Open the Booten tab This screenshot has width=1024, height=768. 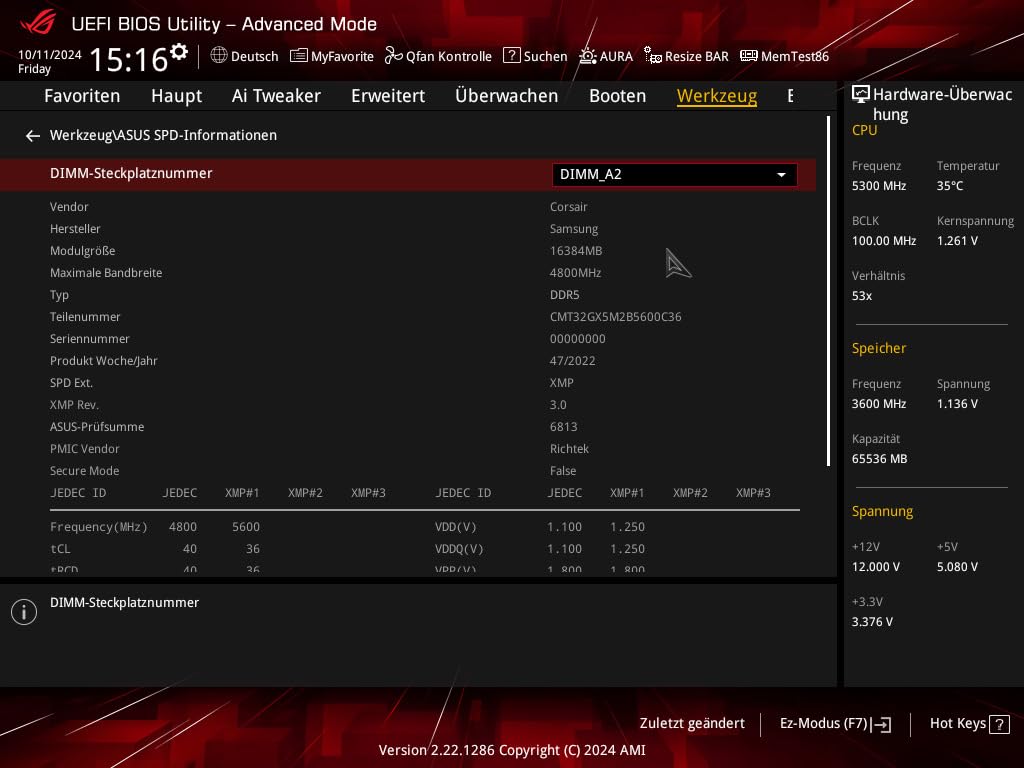tap(617, 96)
